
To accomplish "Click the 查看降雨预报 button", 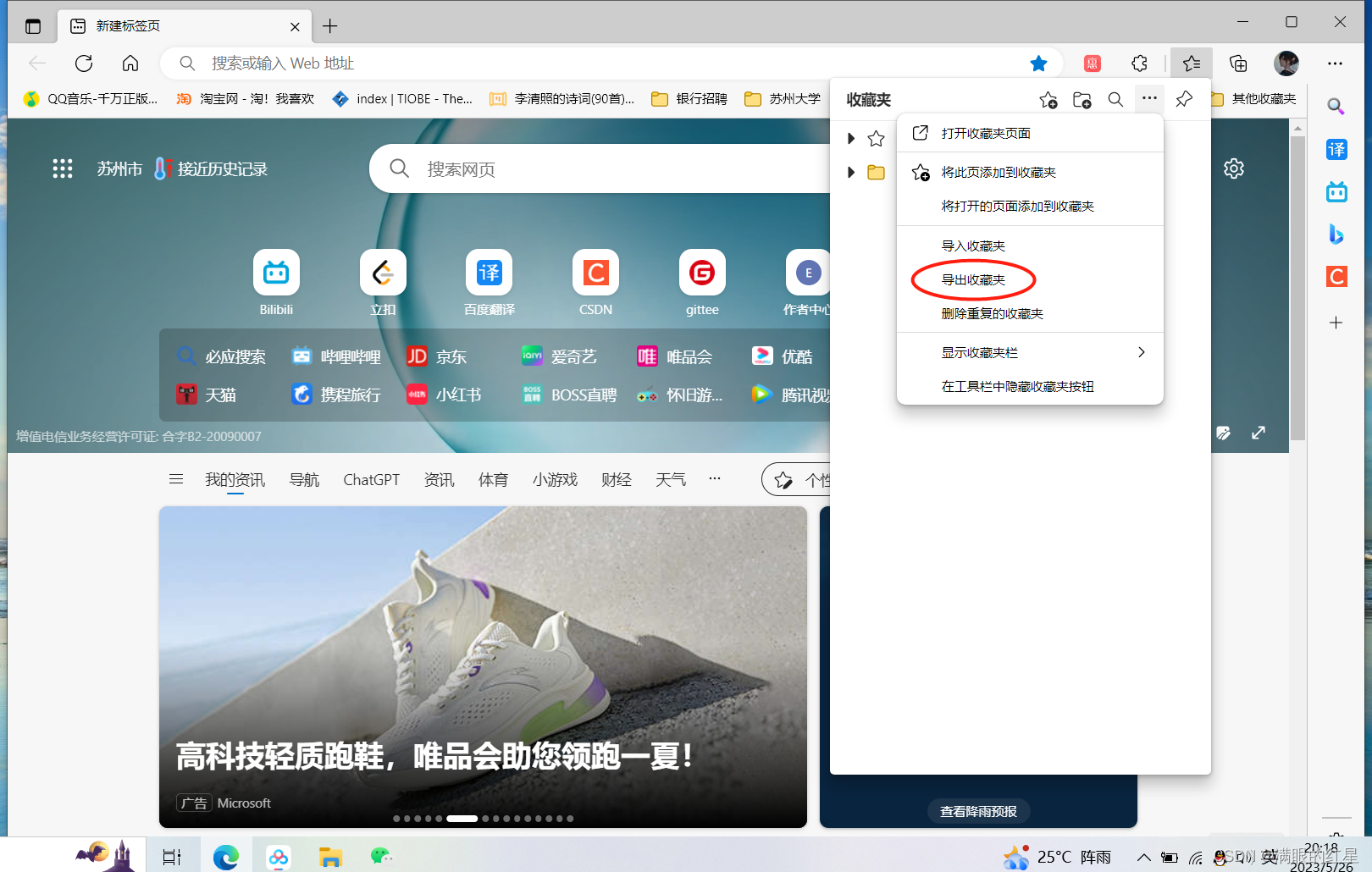I will click(978, 811).
